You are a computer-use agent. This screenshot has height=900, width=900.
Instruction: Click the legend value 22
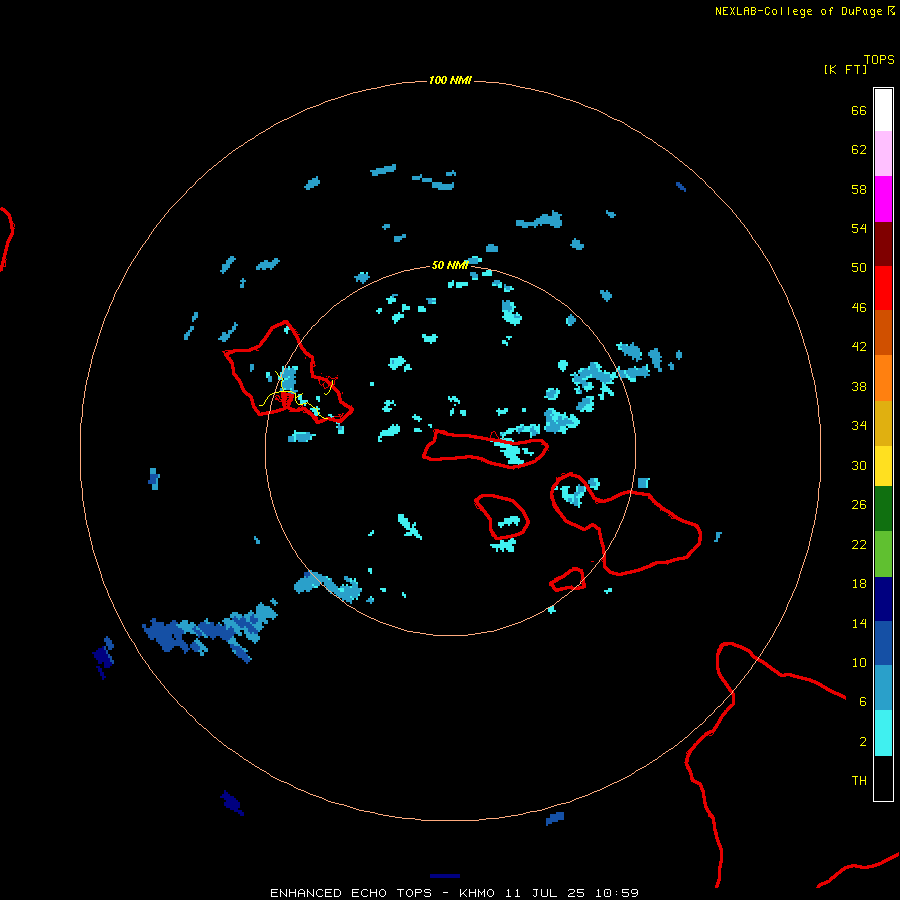(859, 544)
